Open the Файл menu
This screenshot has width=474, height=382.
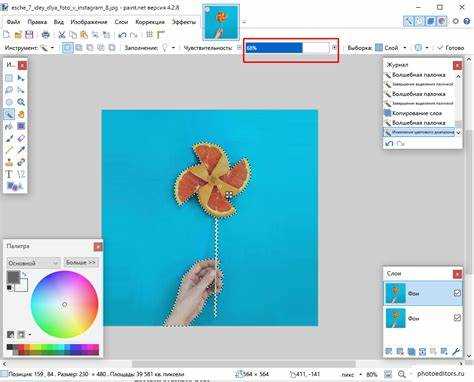[13, 22]
